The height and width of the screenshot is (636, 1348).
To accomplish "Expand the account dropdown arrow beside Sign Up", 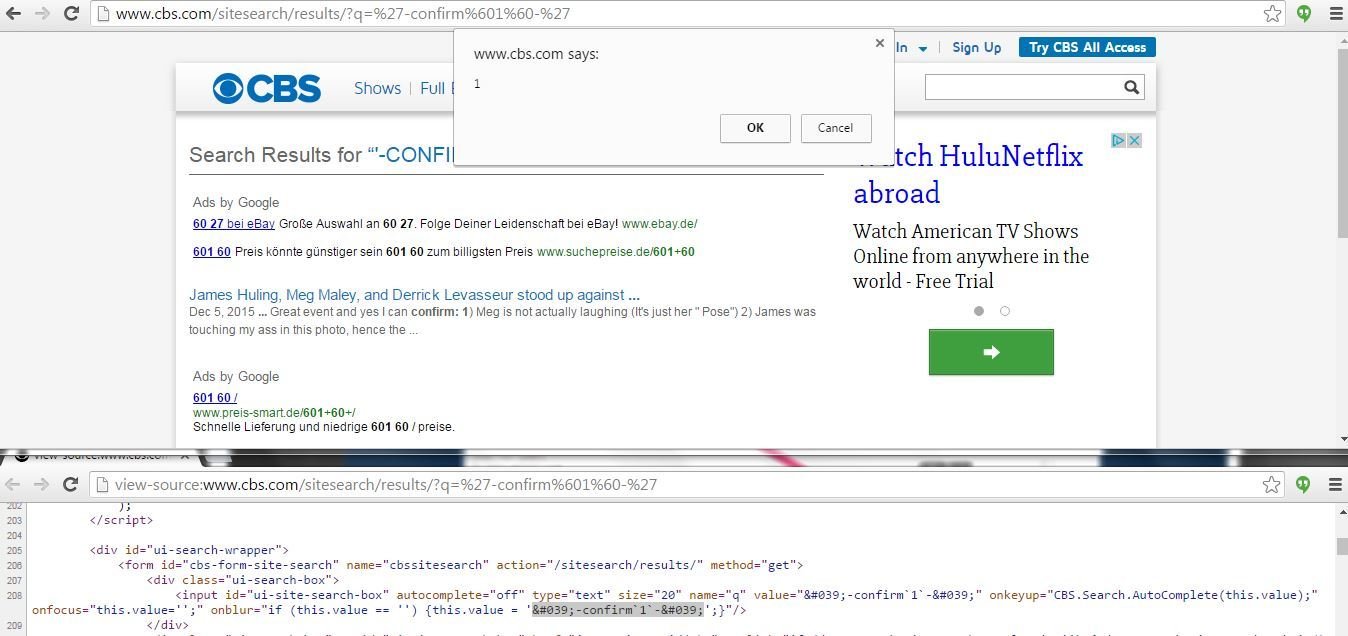I will pos(922,48).
